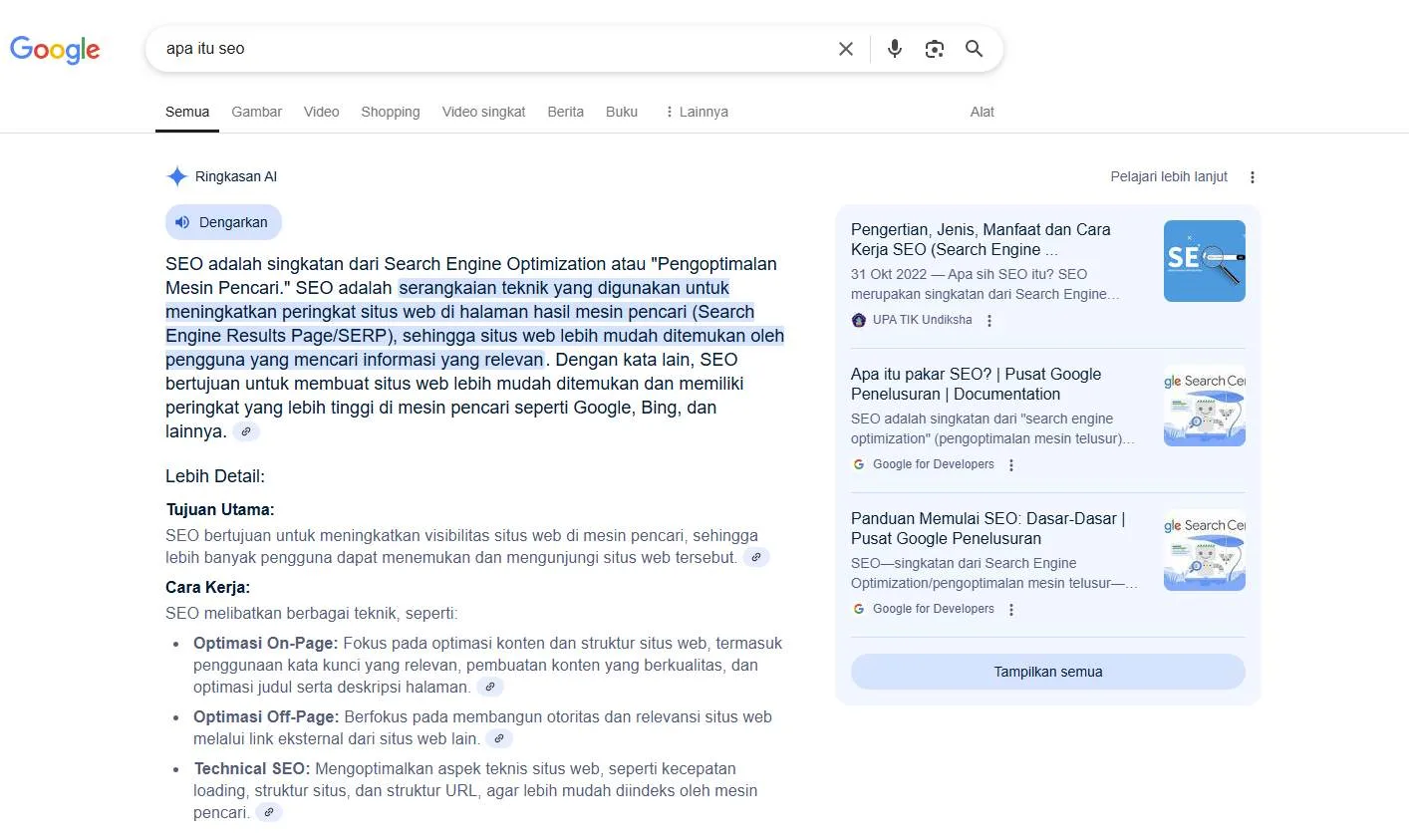Open the Buku tab
The width and height of the screenshot is (1409, 840).
[x=622, y=112]
